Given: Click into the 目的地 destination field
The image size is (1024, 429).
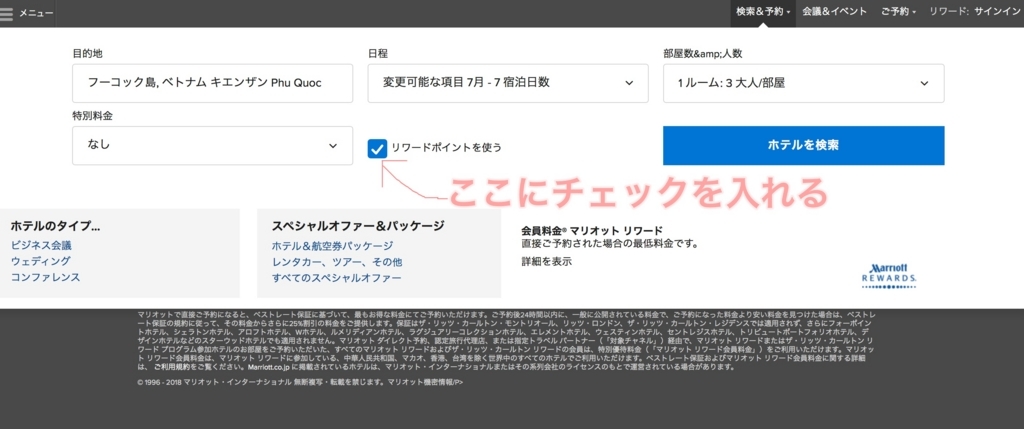Looking at the screenshot, I should tap(212, 83).
